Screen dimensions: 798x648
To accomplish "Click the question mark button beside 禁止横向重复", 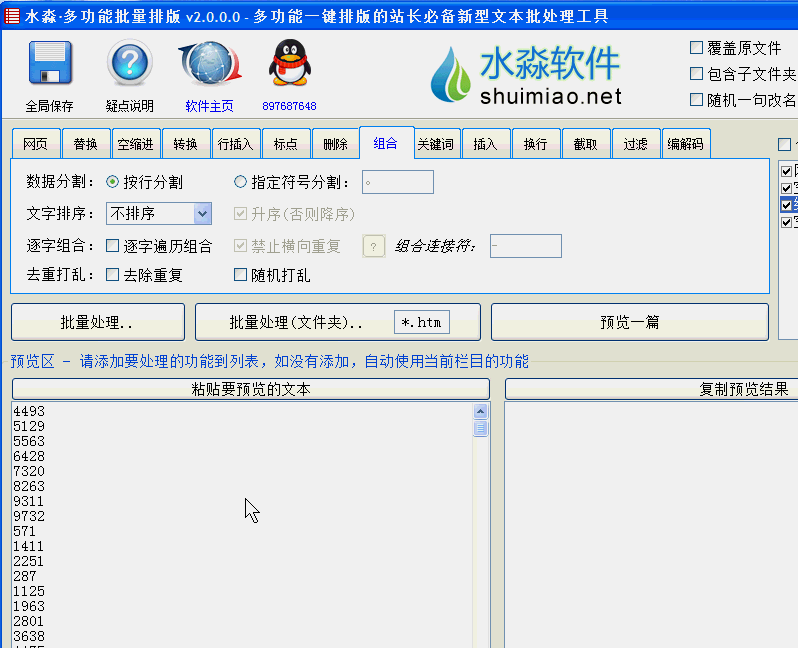I will click(x=373, y=246).
